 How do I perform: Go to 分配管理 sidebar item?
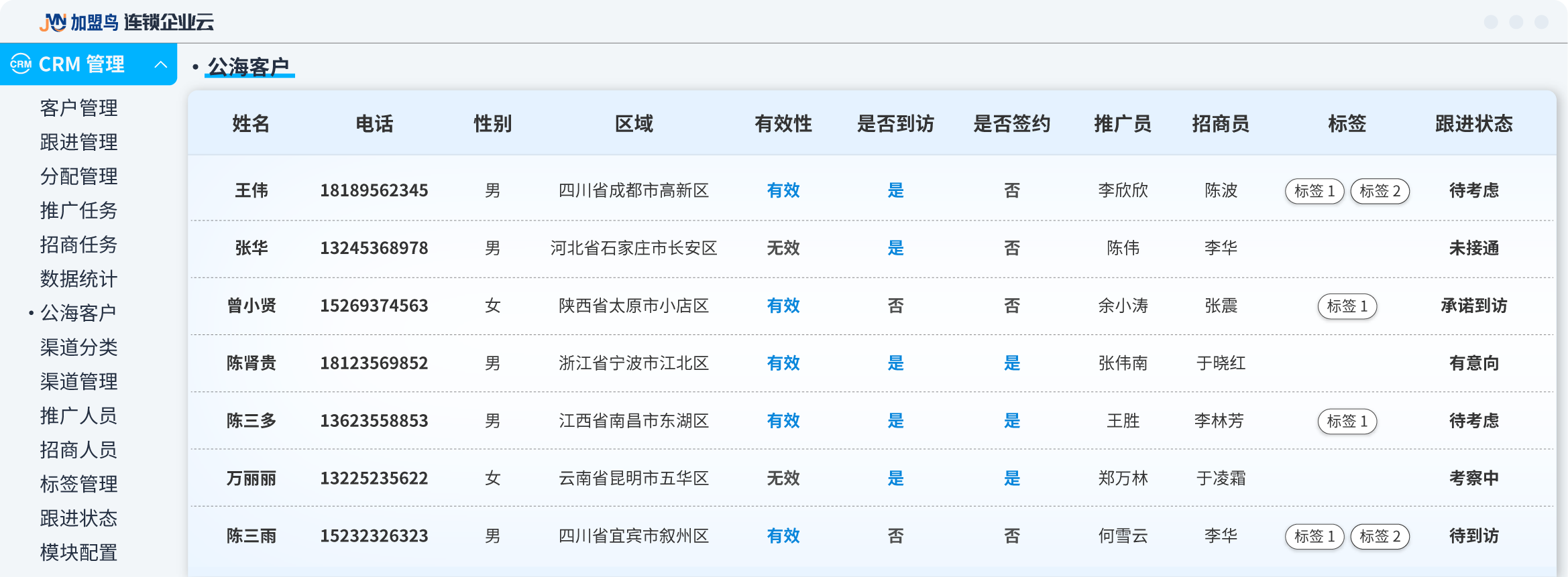click(78, 176)
